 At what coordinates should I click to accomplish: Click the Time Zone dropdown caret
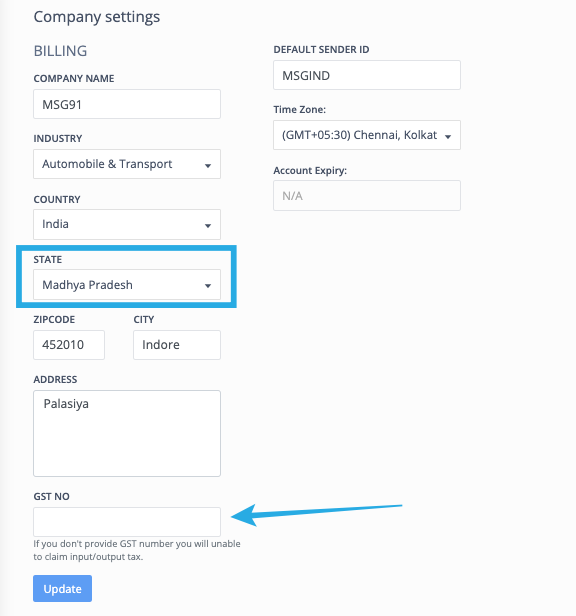[x=448, y=137]
